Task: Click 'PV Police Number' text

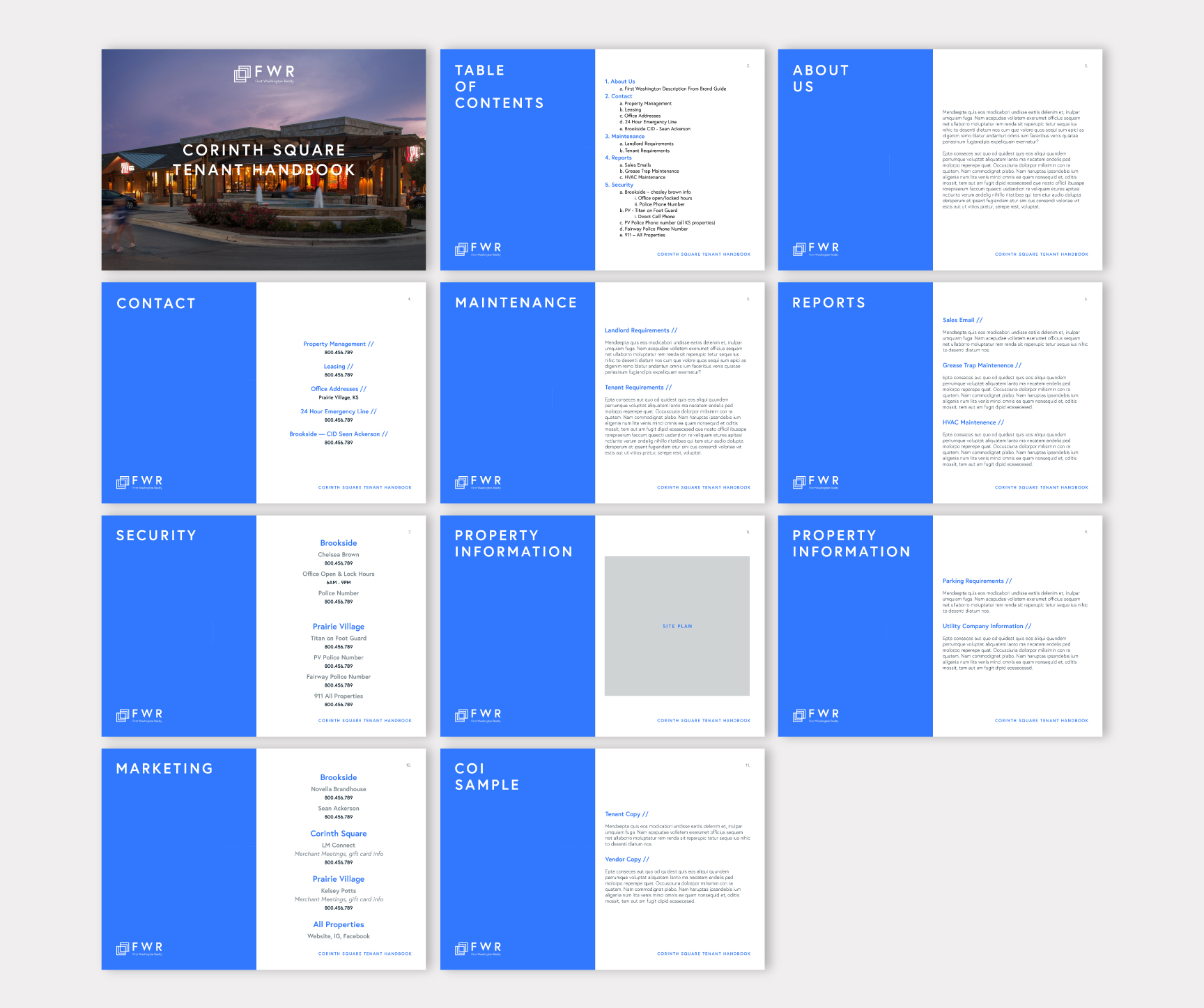Action: point(339,657)
